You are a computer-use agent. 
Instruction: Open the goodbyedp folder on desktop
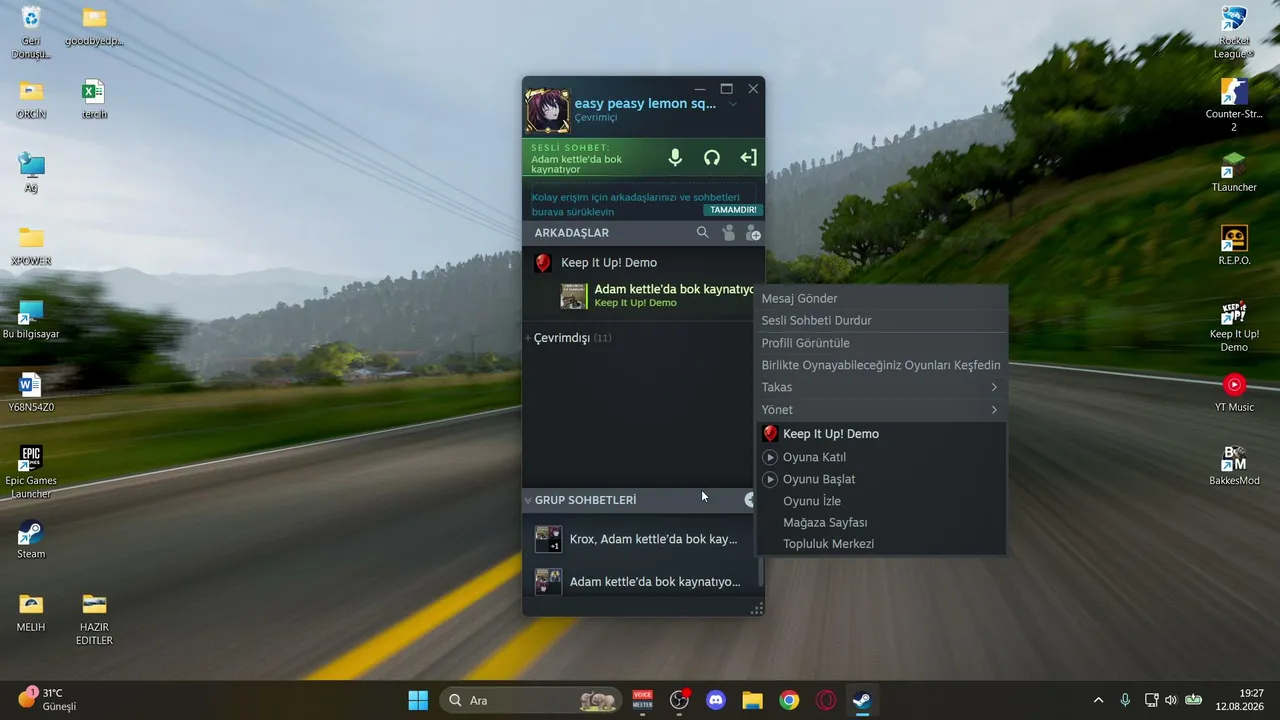[x=94, y=28]
